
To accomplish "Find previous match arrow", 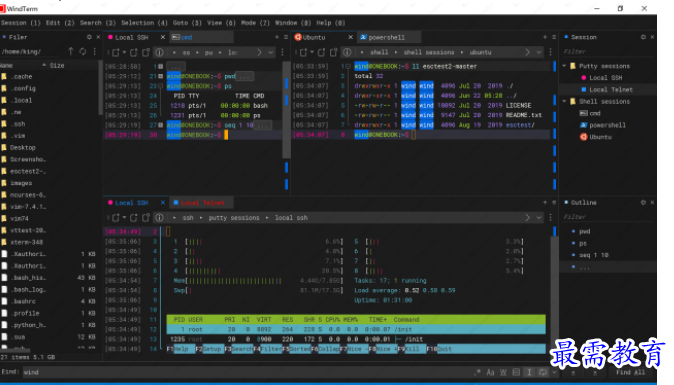I will click(573, 373).
